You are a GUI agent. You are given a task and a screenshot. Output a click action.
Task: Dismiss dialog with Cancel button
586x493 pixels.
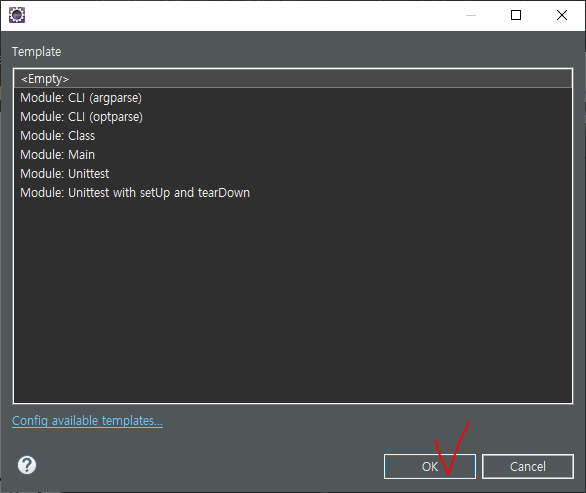pyautogui.click(x=528, y=466)
